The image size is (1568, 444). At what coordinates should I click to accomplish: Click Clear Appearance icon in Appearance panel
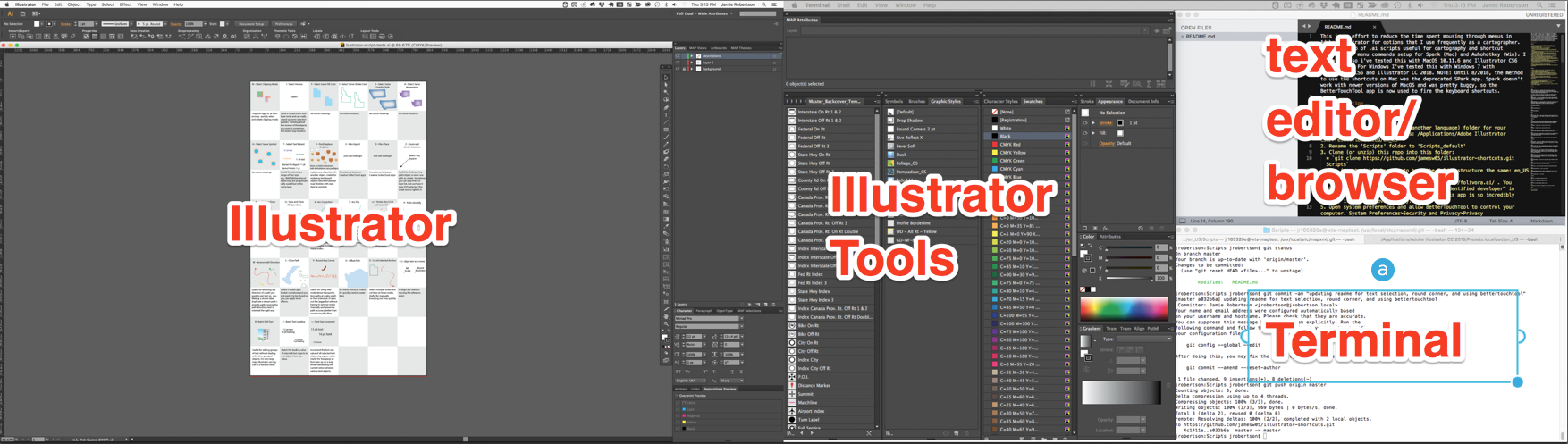click(1141, 228)
